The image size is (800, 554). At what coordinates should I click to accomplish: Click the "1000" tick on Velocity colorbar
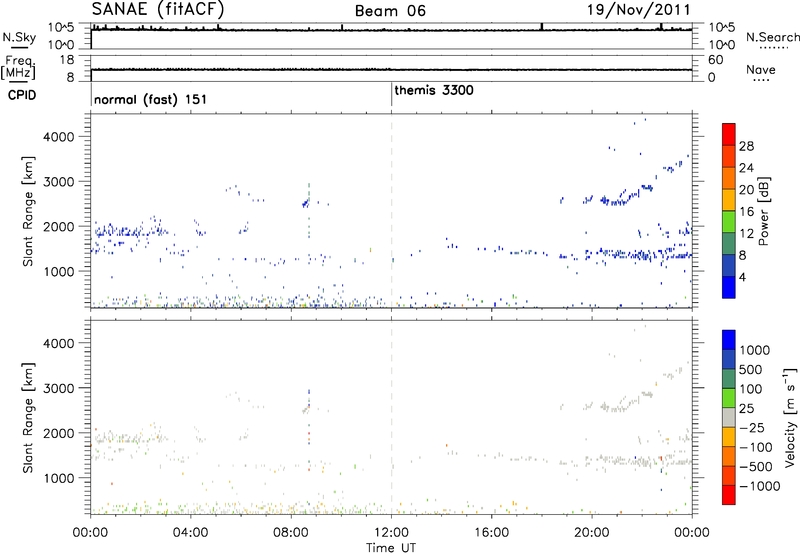pyautogui.click(x=754, y=350)
